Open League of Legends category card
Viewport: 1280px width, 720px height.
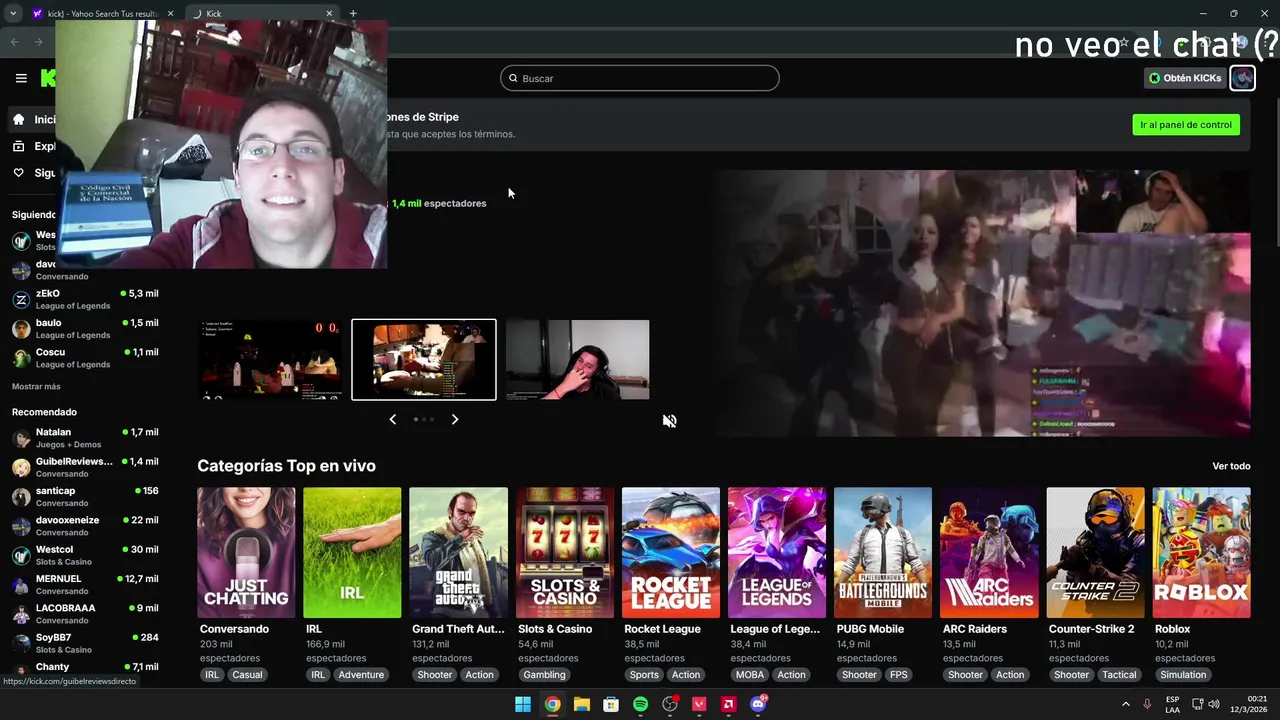[x=777, y=552]
